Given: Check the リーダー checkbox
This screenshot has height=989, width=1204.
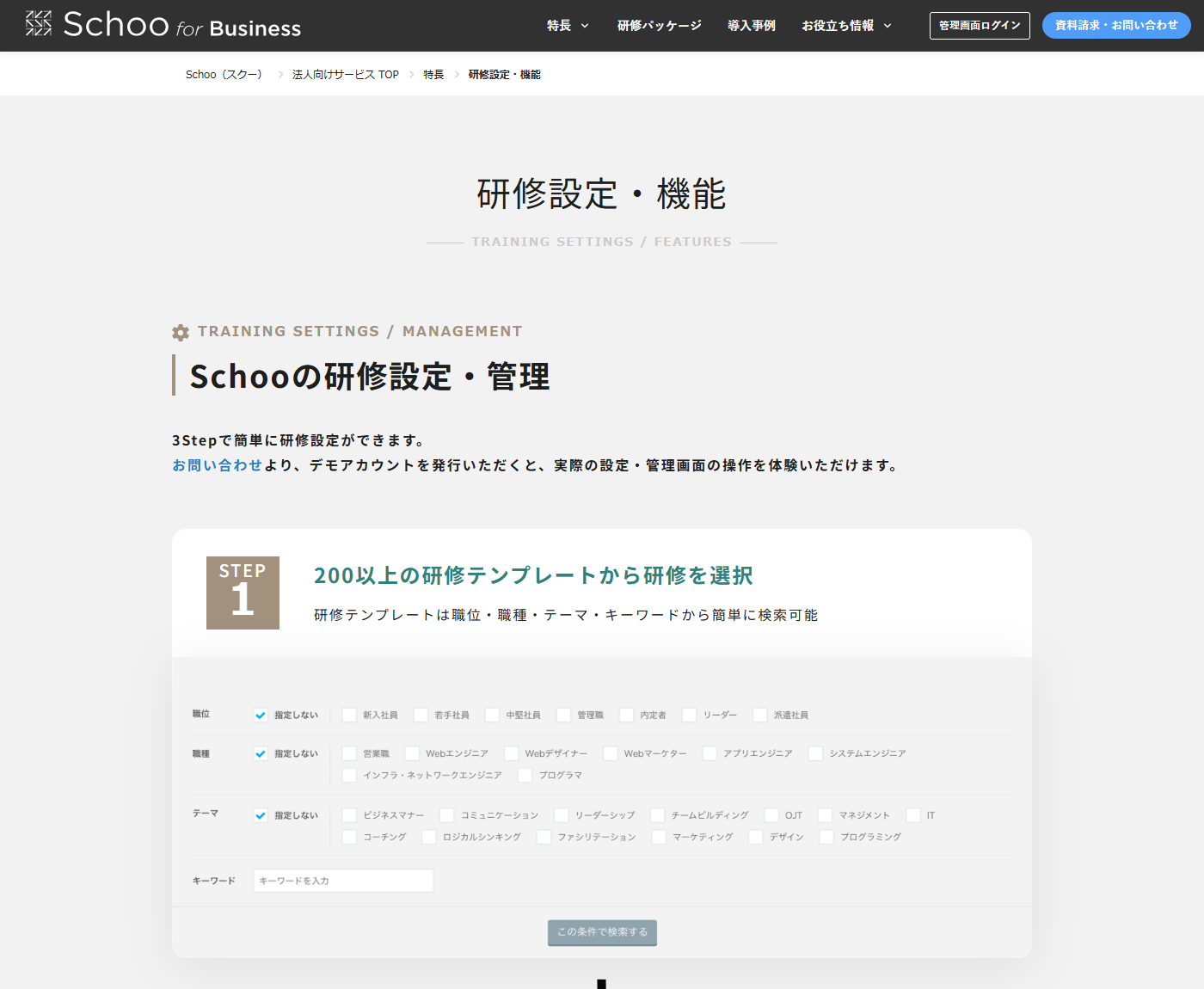Looking at the screenshot, I should coord(689,715).
